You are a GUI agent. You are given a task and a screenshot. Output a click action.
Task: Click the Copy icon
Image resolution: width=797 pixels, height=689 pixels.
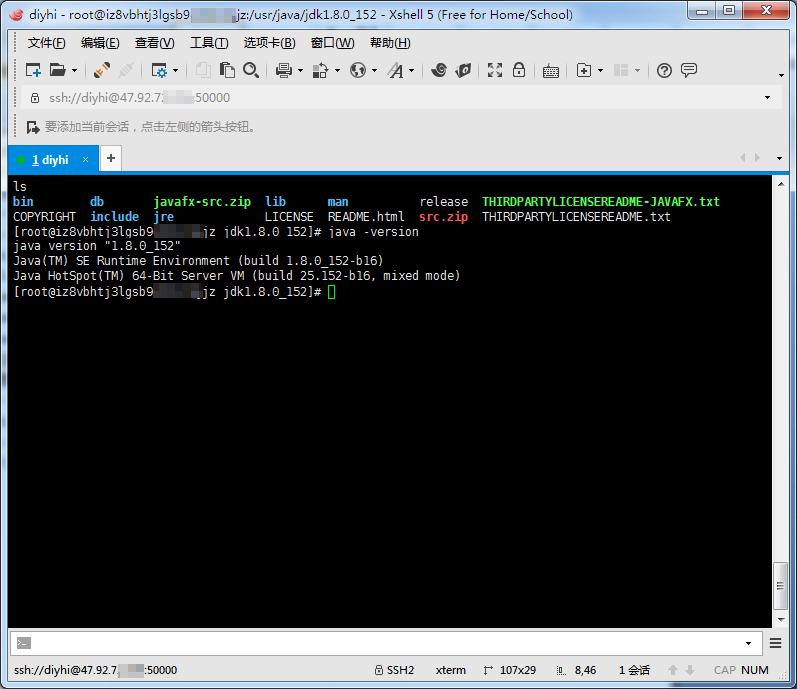pyautogui.click(x=203, y=70)
